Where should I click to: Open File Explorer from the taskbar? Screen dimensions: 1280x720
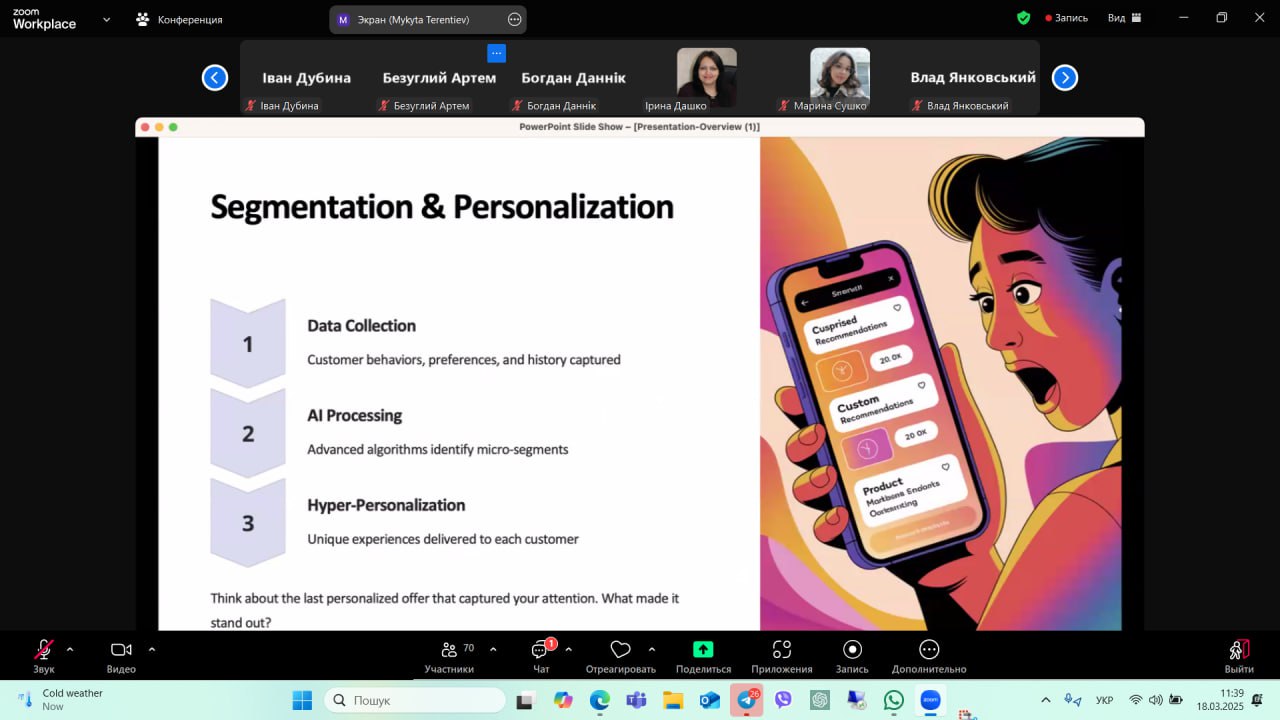[673, 700]
